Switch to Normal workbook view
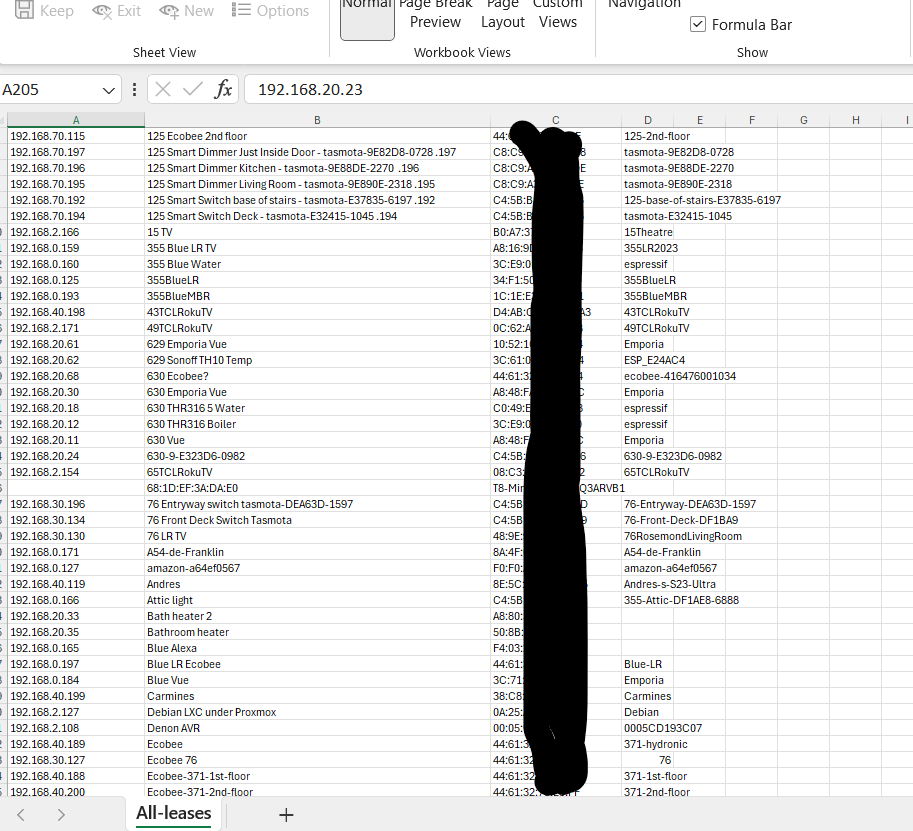This screenshot has width=913, height=831. click(367, 19)
